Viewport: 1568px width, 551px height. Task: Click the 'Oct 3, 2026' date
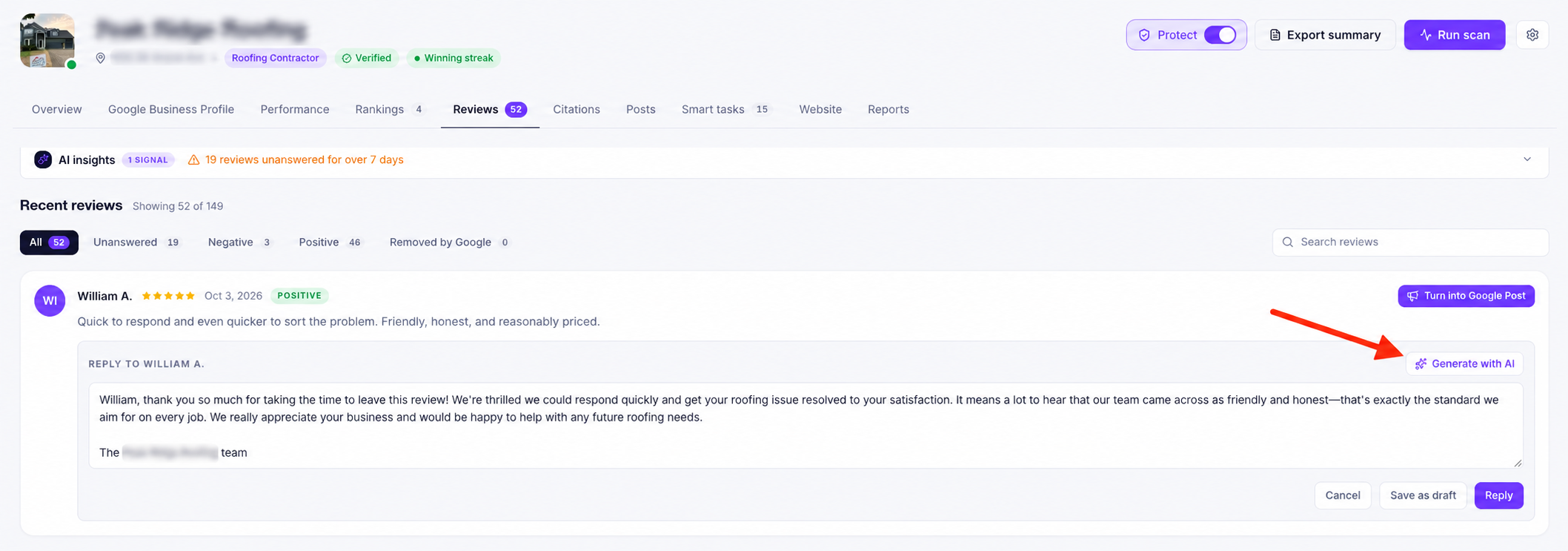233,296
